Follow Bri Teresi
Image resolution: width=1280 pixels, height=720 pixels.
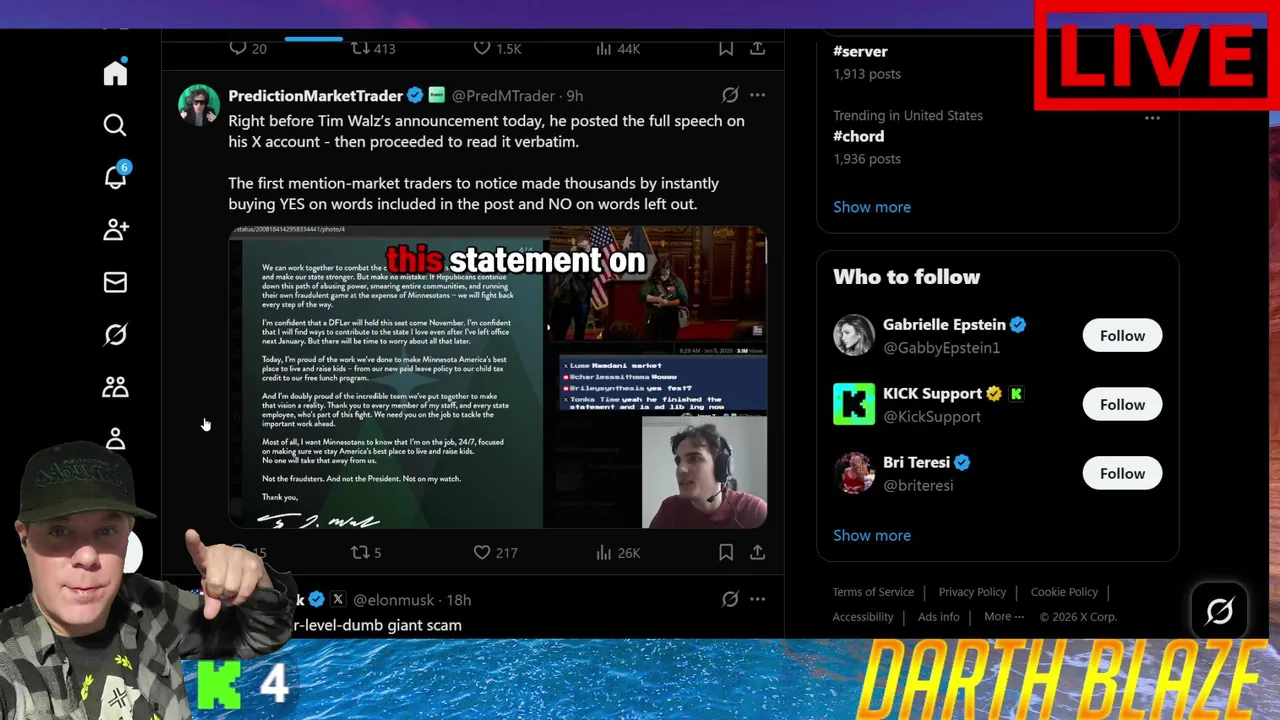[1122, 473]
